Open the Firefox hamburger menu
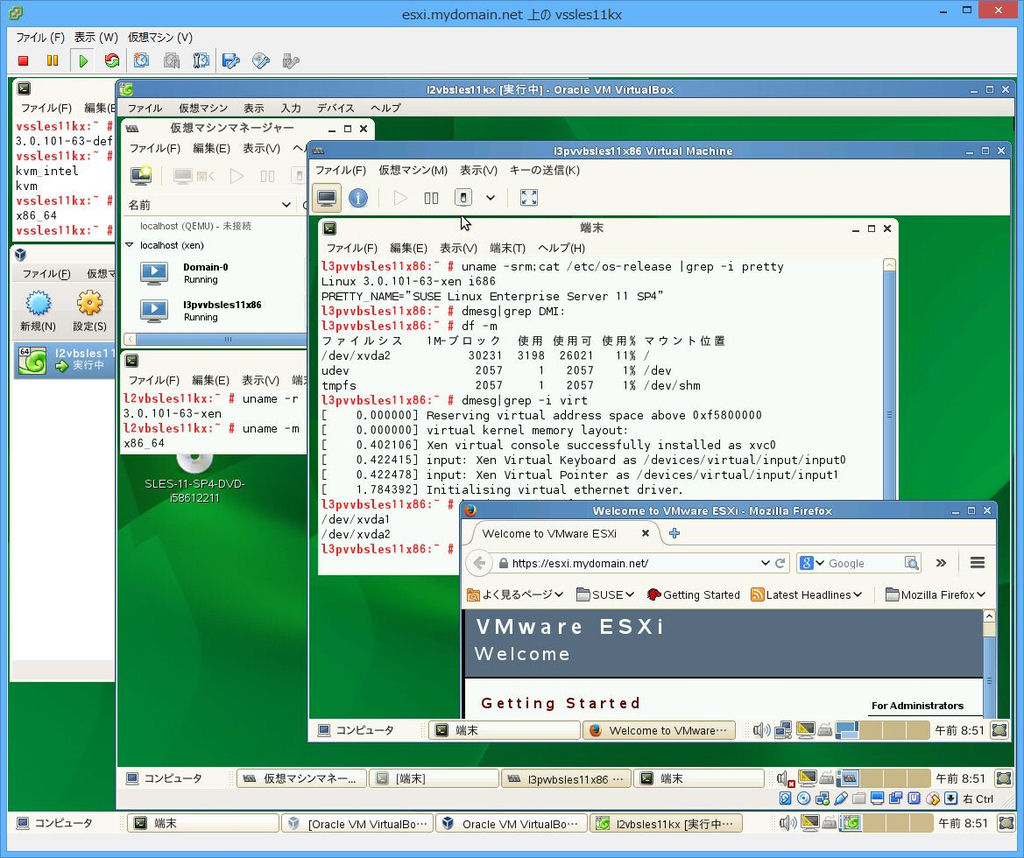 (x=978, y=562)
